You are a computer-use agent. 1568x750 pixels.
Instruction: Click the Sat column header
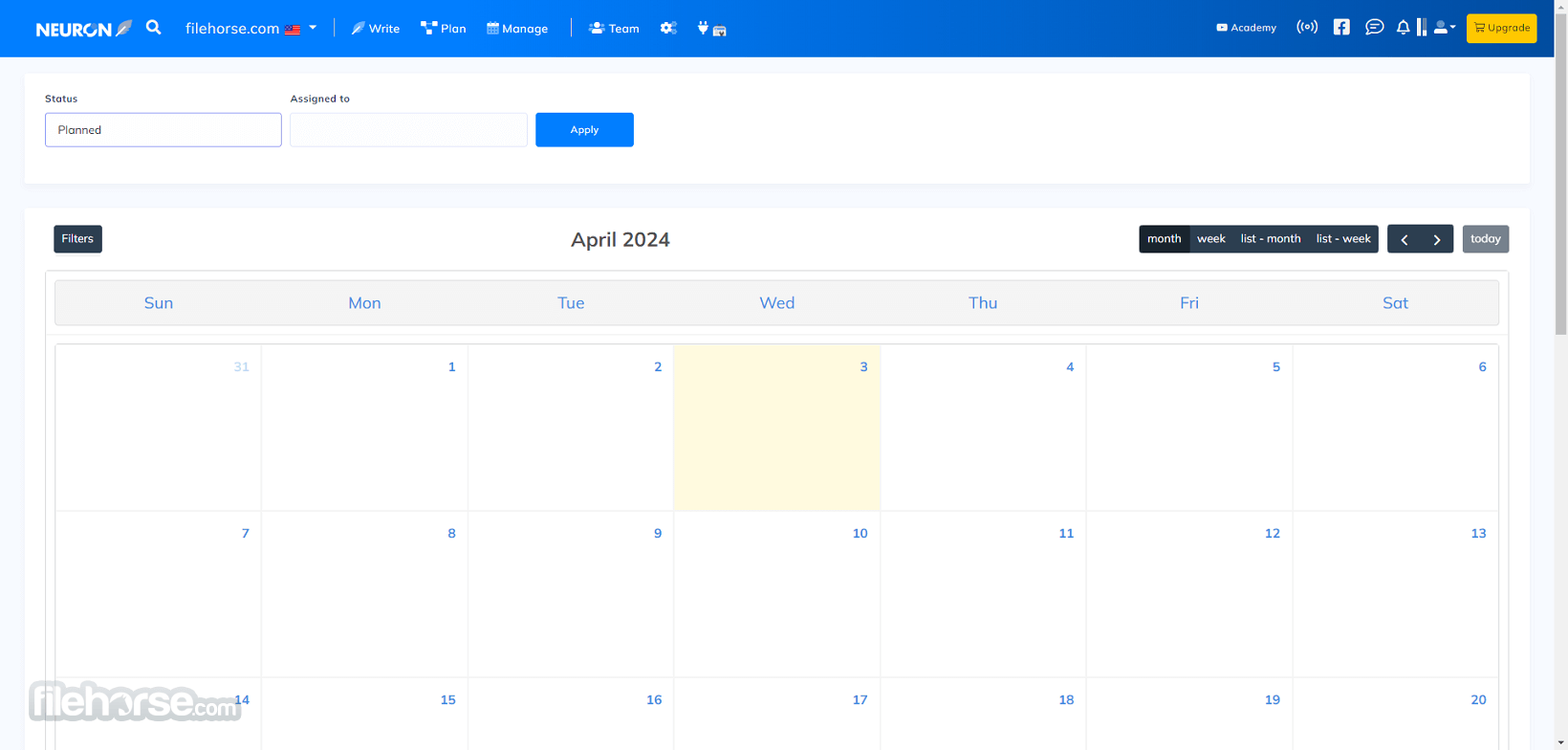tap(1395, 302)
